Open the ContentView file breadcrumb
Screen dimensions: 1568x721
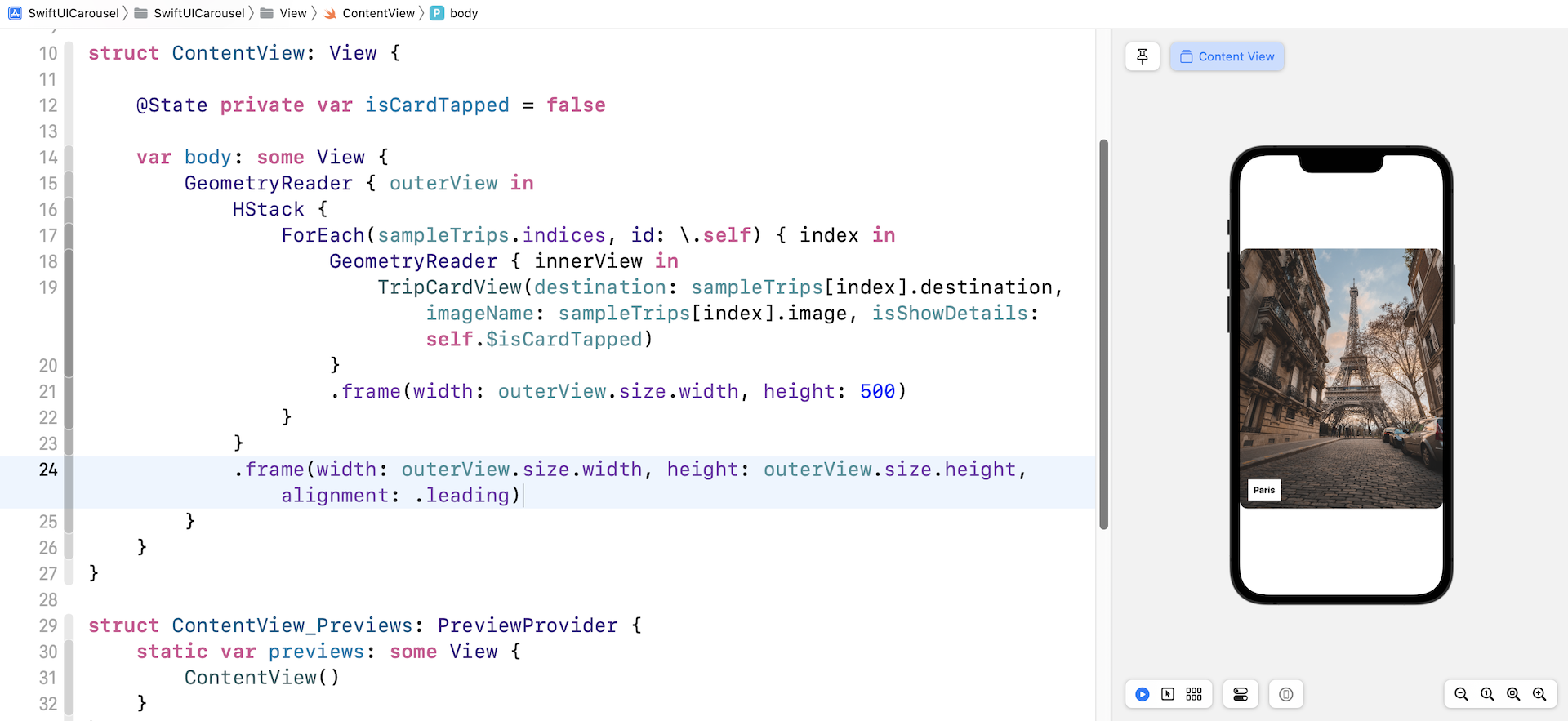click(378, 13)
